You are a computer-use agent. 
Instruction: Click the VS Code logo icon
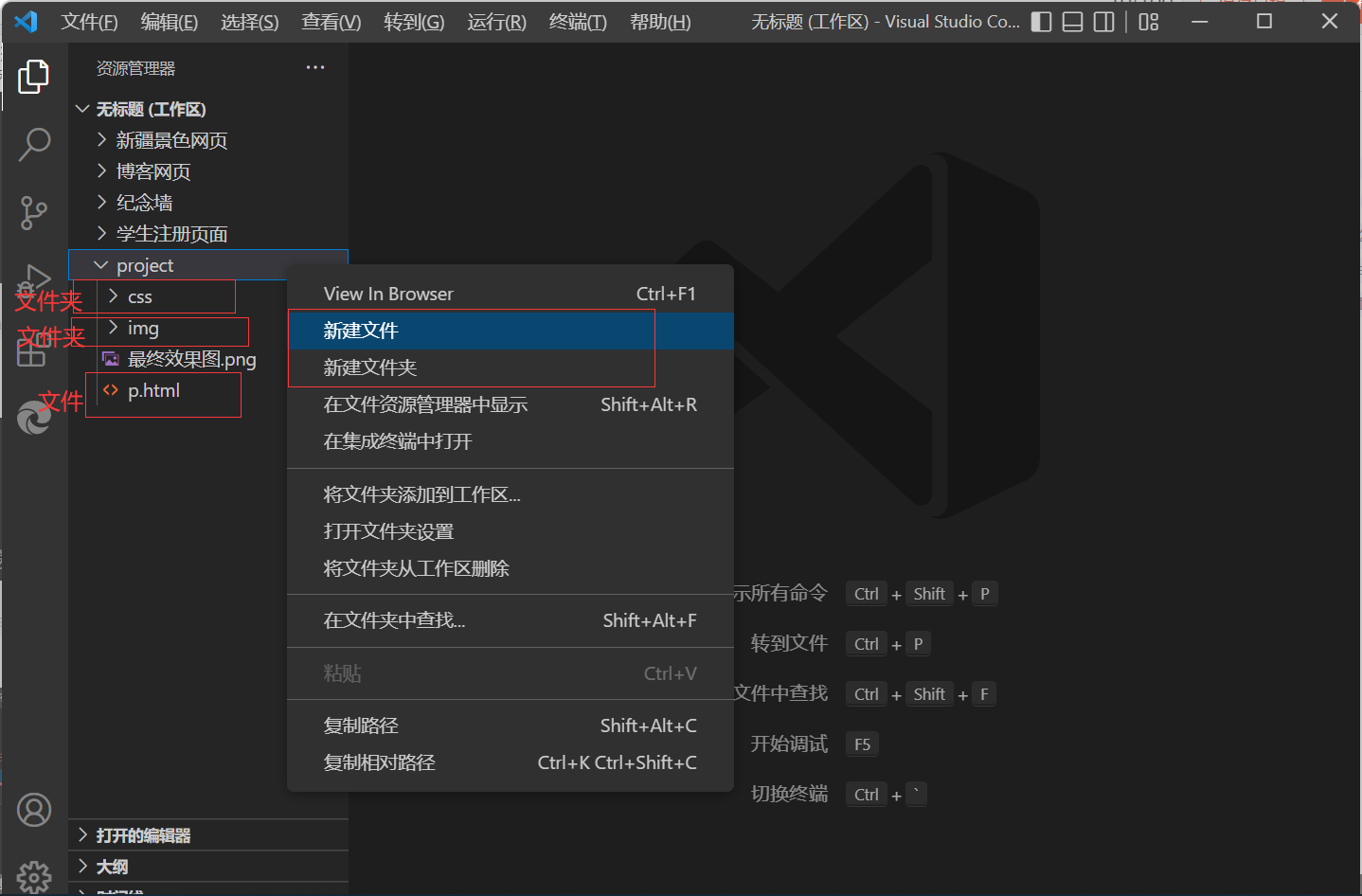(x=27, y=21)
